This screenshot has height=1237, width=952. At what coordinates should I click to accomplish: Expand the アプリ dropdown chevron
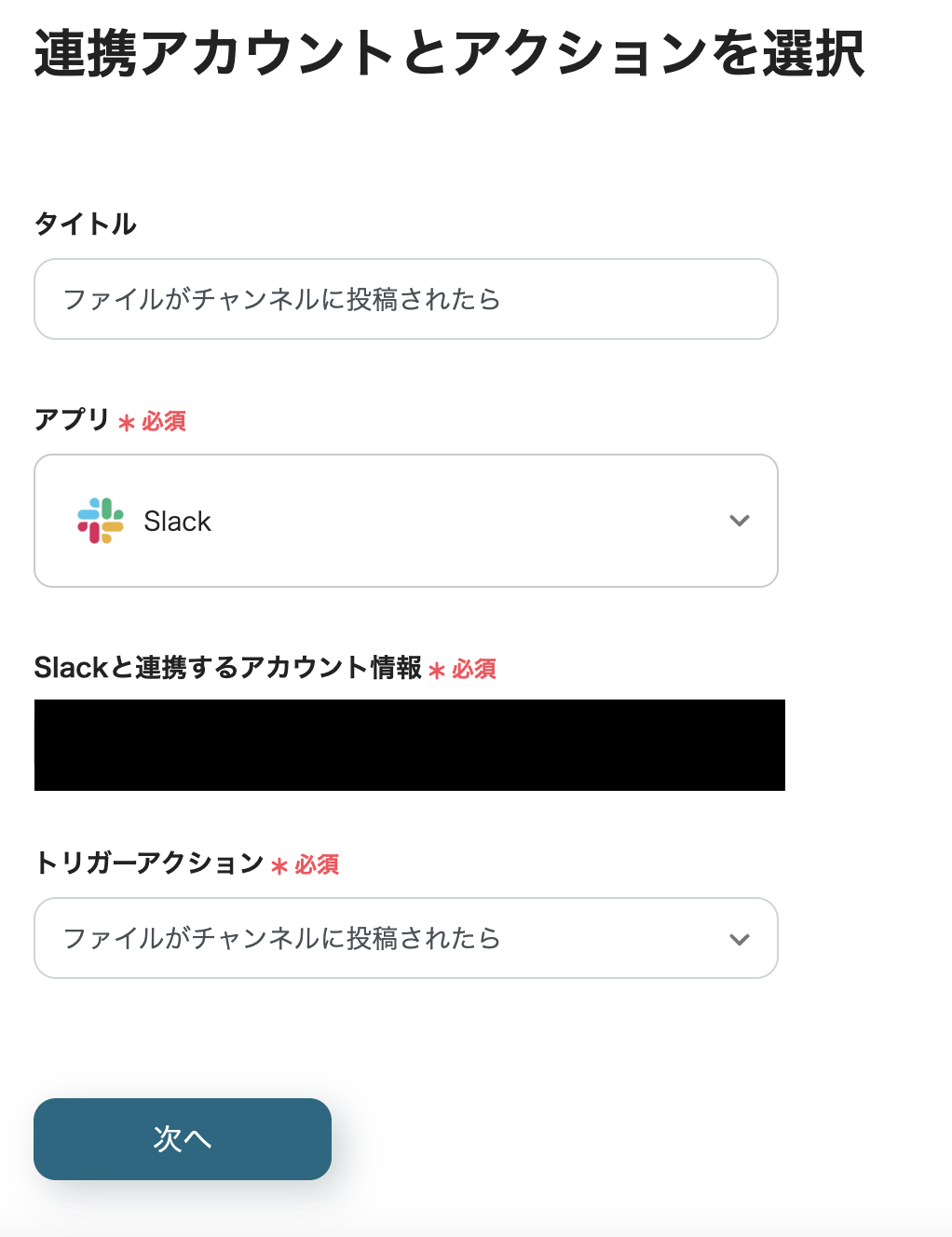[740, 521]
